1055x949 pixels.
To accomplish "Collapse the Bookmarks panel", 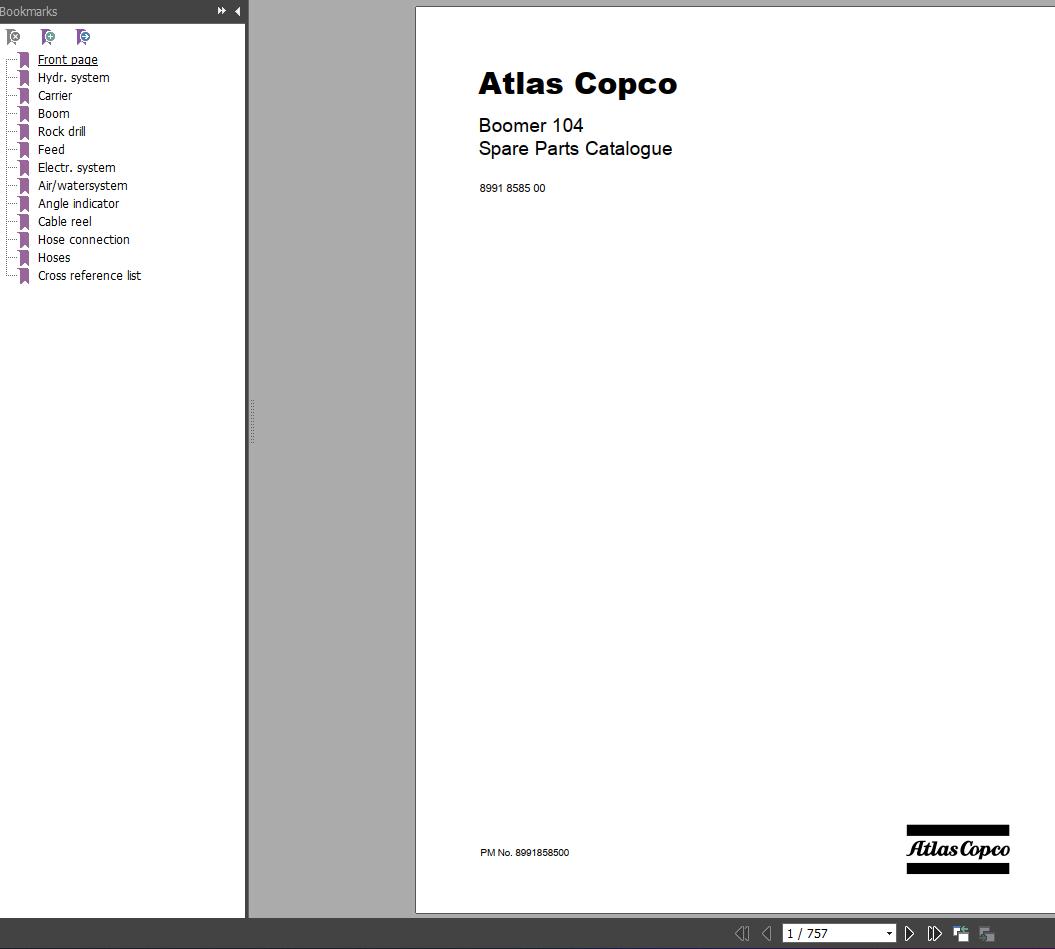I will [237, 11].
